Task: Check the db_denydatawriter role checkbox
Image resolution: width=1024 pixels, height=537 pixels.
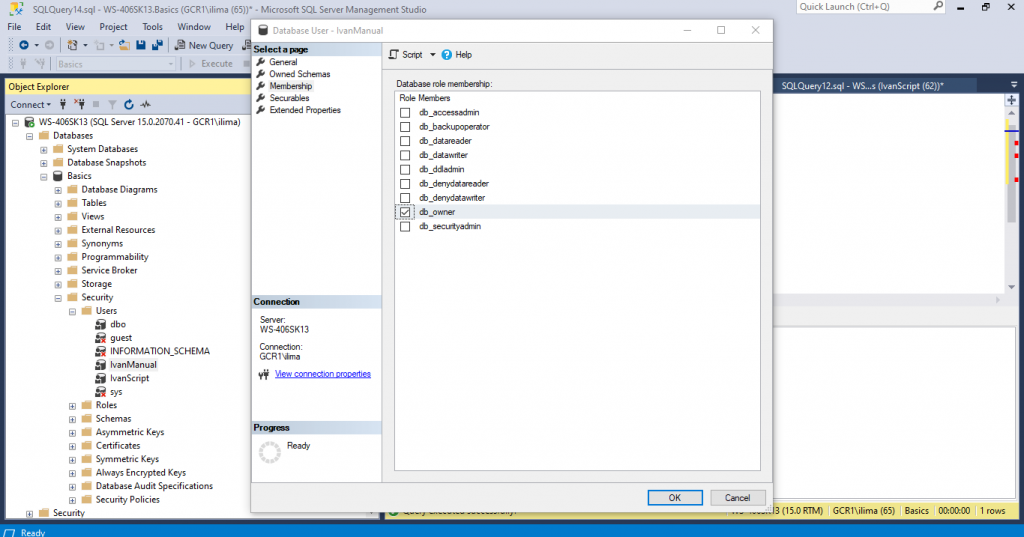Action: tap(405, 198)
